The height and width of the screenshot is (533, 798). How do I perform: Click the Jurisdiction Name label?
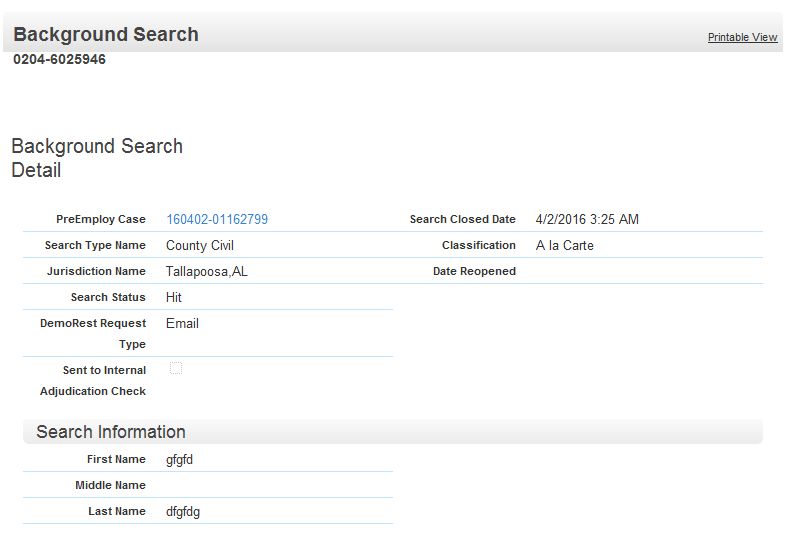(x=96, y=271)
